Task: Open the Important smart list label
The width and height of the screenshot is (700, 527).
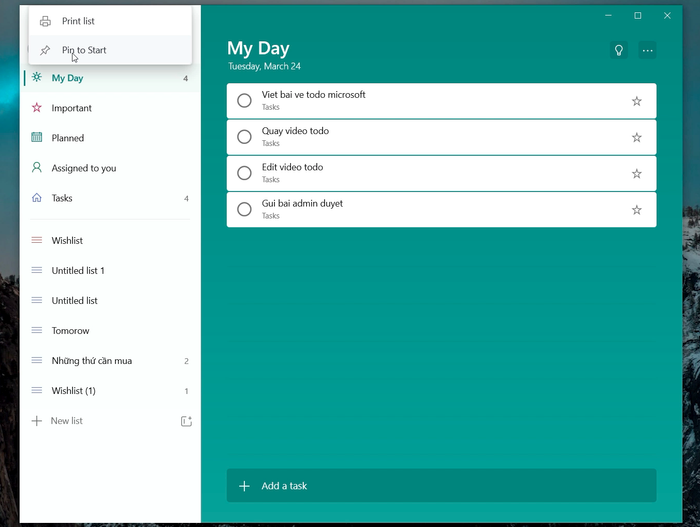Action: coord(71,108)
